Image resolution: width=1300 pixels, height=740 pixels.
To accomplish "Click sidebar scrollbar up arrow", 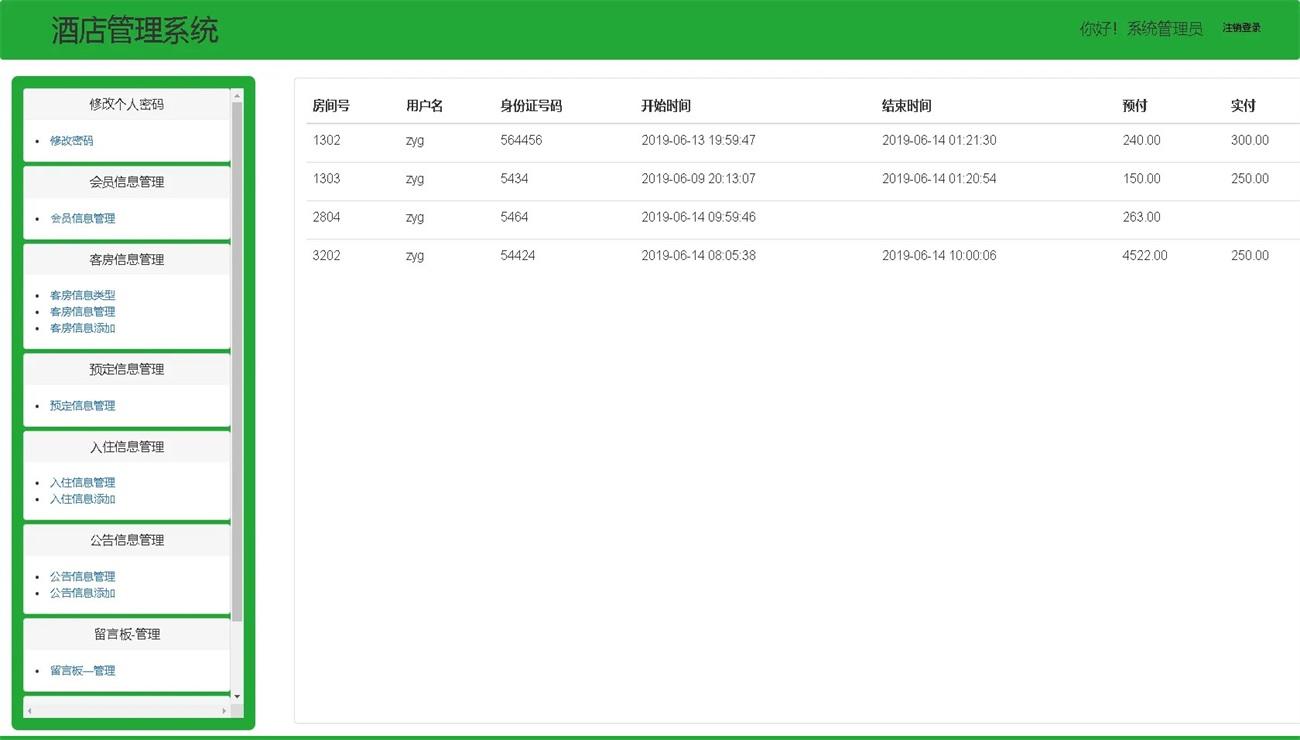I will pos(237,96).
